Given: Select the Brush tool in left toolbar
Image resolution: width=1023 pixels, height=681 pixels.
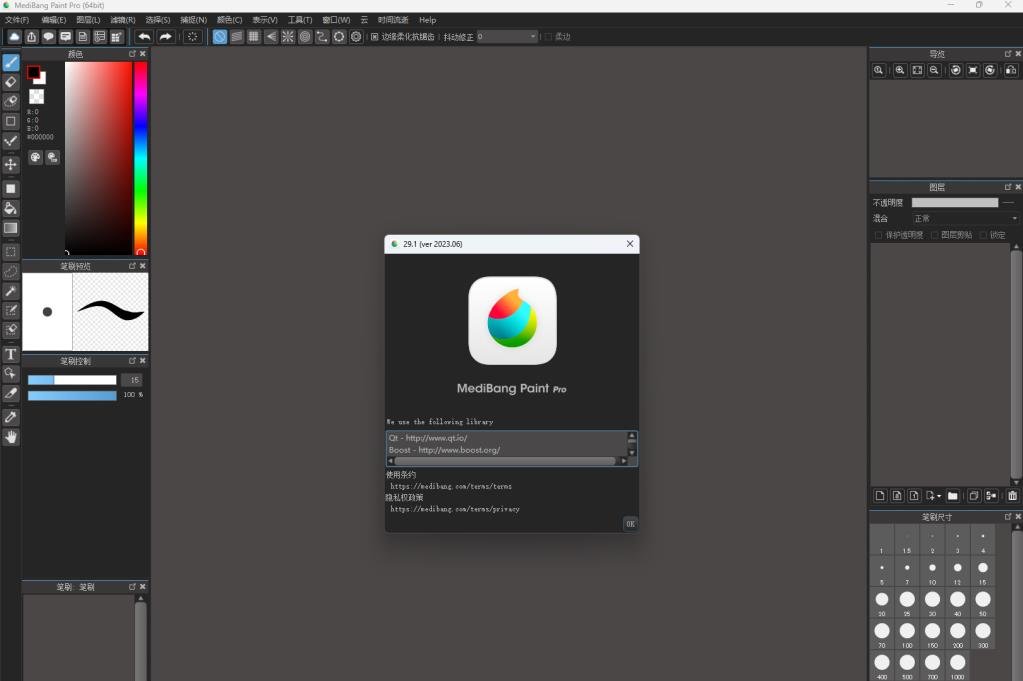Looking at the screenshot, I should click(11, 63).
